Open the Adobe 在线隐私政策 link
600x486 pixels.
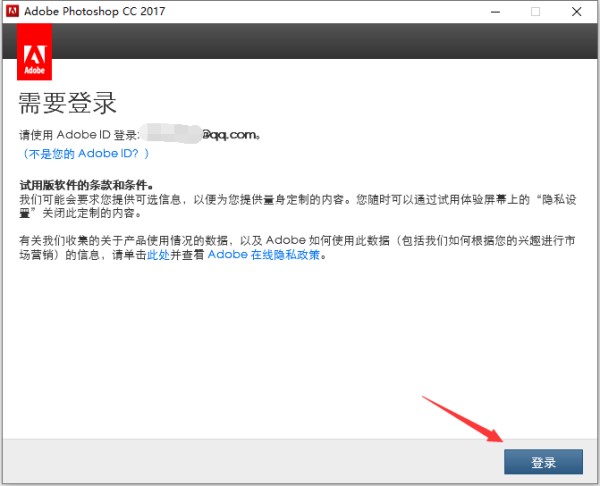[x=266, y=255]
